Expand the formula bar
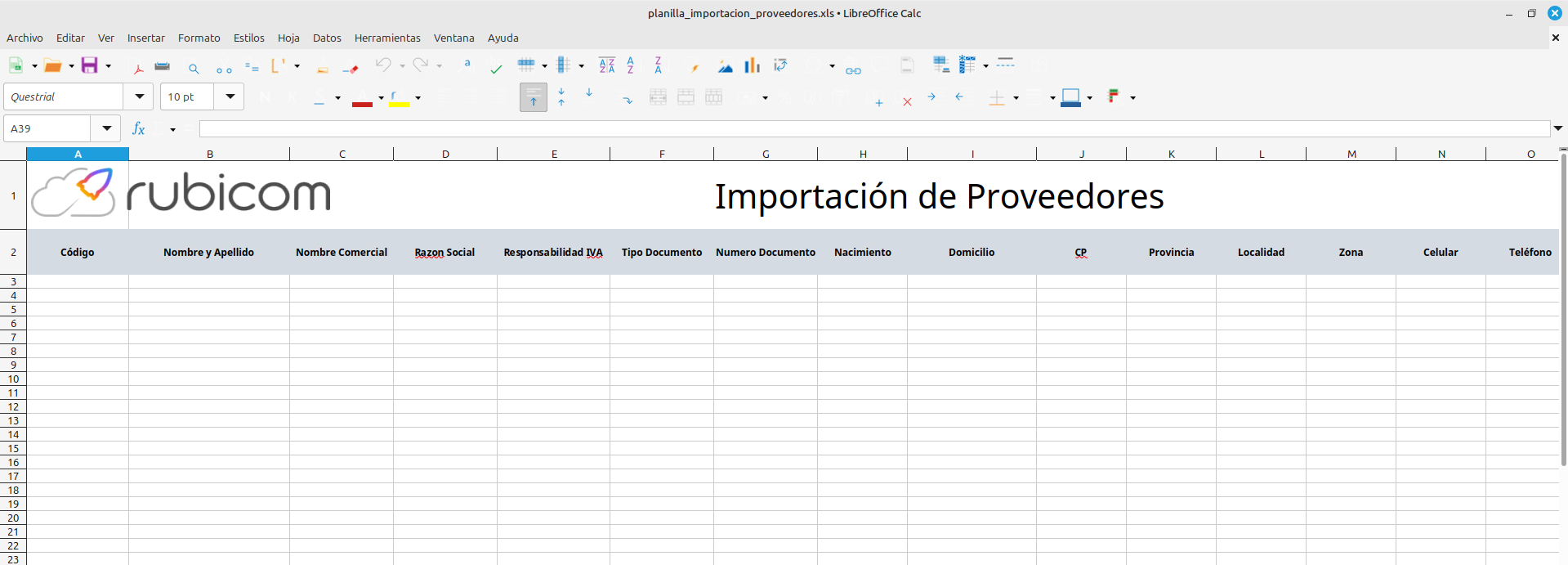This screenshot has height=565, width=1568. point(1558,128)
